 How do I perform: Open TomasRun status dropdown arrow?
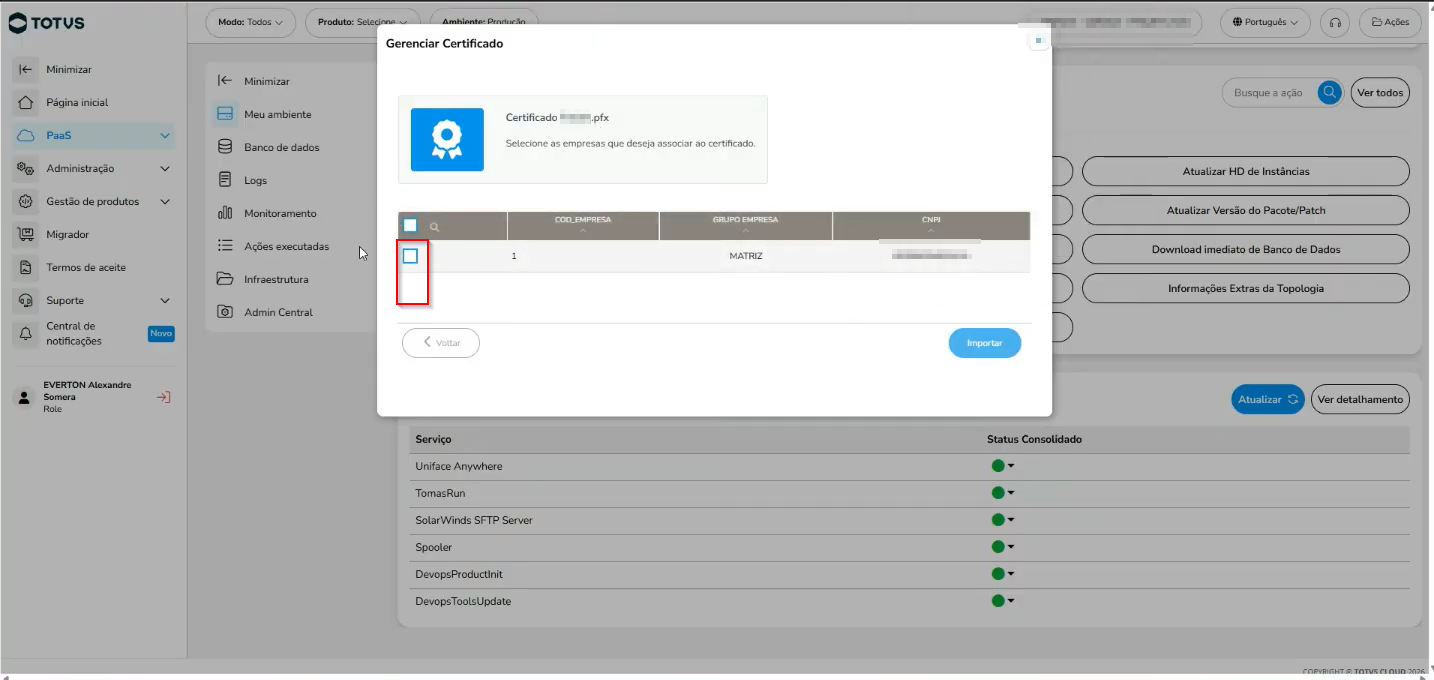(x=1011, y=493)
